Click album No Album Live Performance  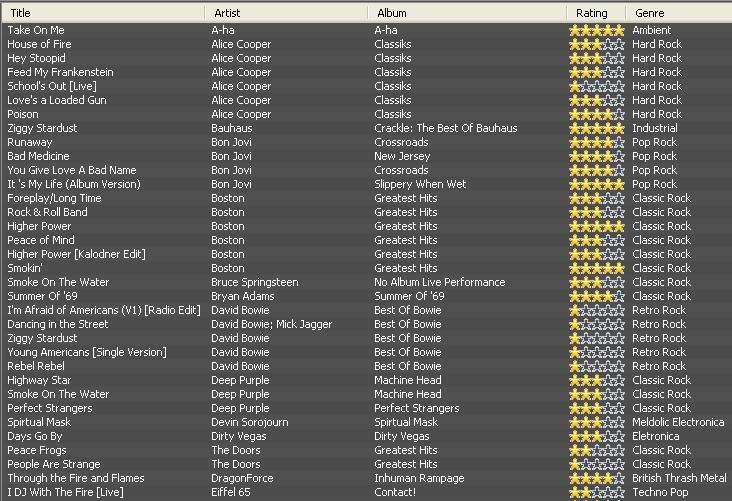coord(440,282)
